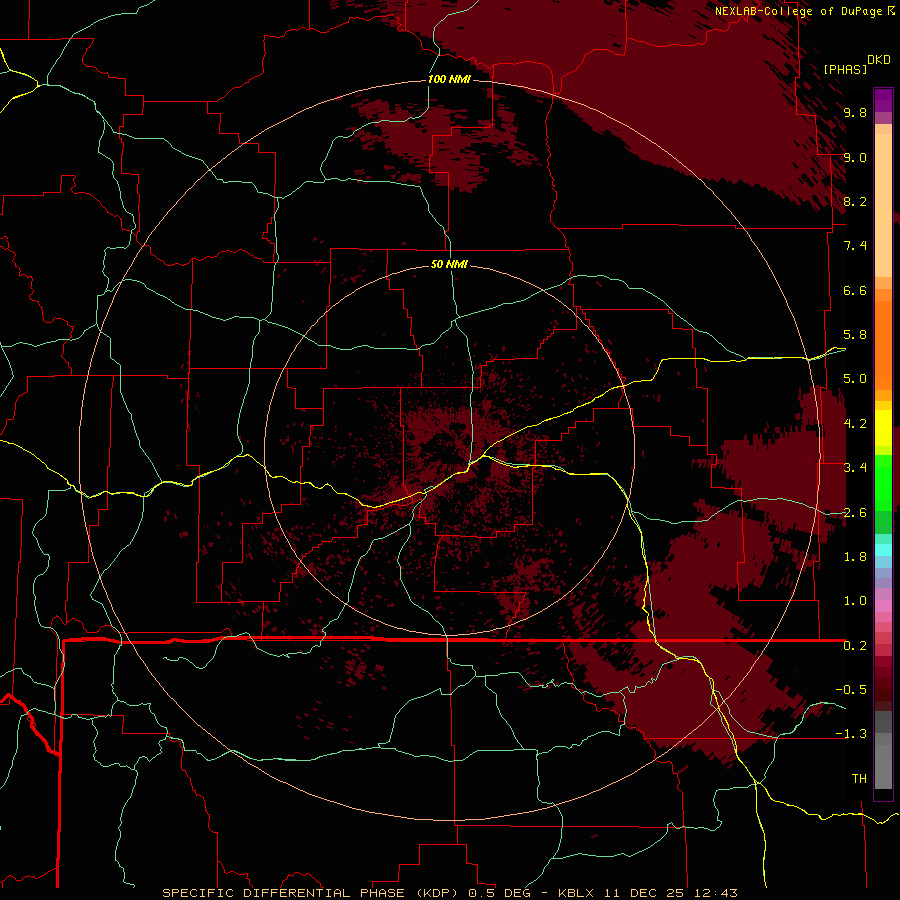Click the 7.4 legend value
The width and height of the screenshot is (900, 900).
click(855, 246)
